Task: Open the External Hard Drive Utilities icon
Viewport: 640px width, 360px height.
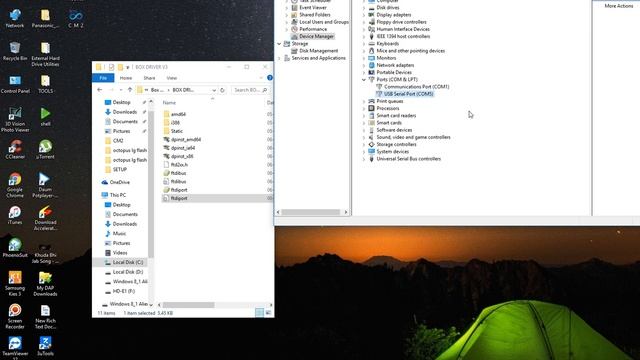Action: pos(45,54)
